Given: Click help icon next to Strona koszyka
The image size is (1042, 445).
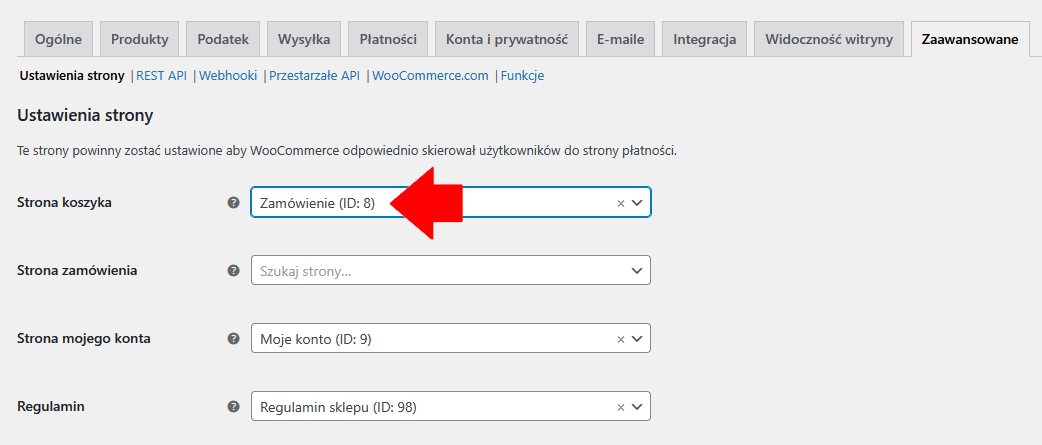Looking at the screenshot, I should (233, 202).
